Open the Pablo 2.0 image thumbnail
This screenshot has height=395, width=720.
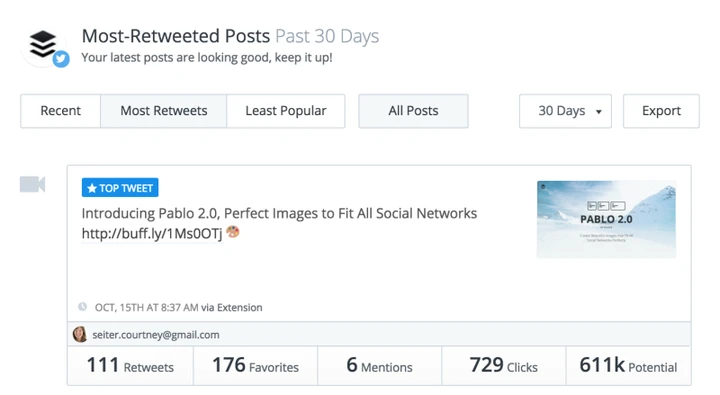pos(607,219)
